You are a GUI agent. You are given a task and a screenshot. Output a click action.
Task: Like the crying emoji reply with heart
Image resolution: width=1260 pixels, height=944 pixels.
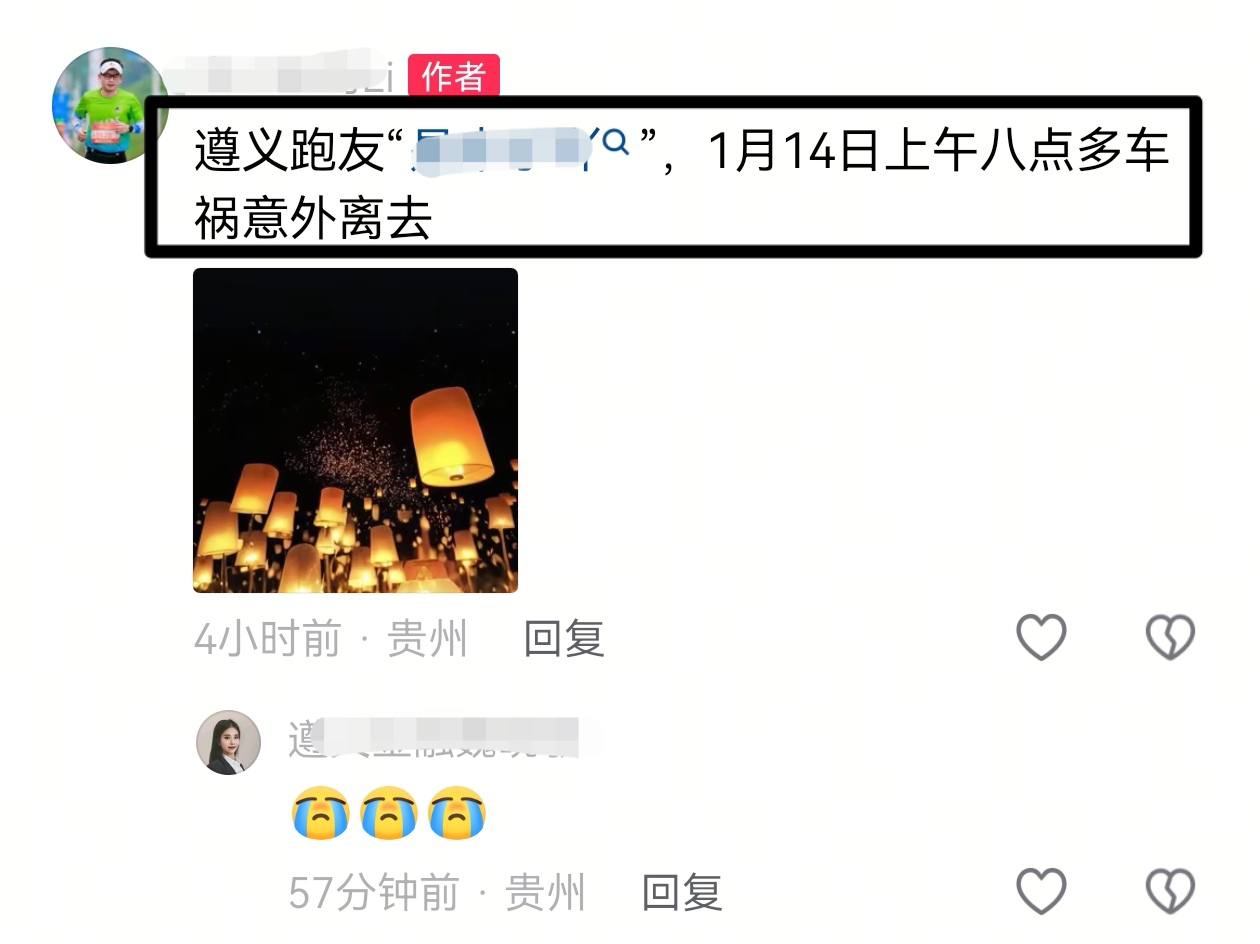coord(1041,891)
